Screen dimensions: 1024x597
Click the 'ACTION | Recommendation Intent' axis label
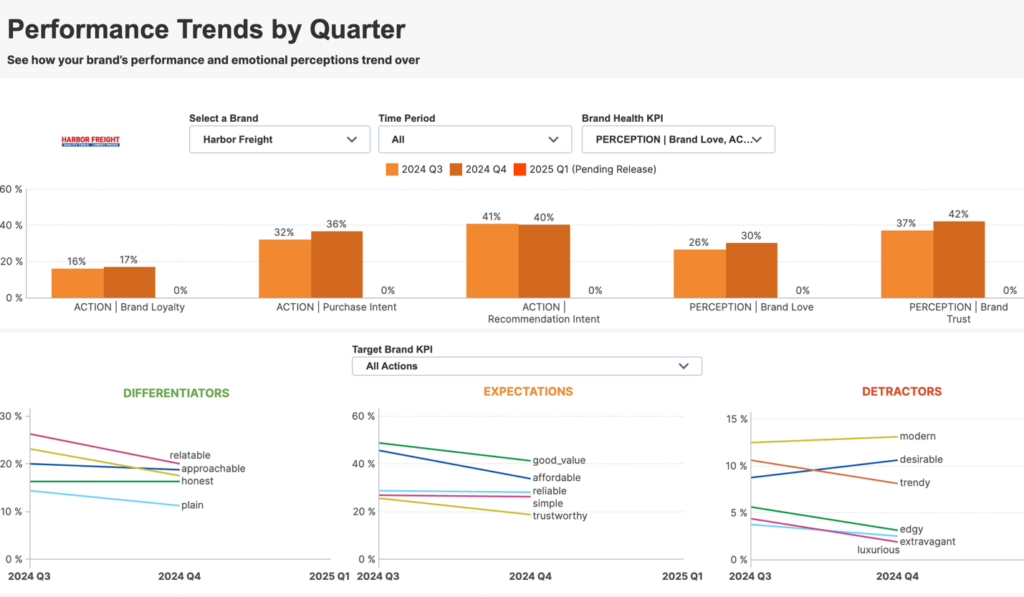[x=544, y=314]
